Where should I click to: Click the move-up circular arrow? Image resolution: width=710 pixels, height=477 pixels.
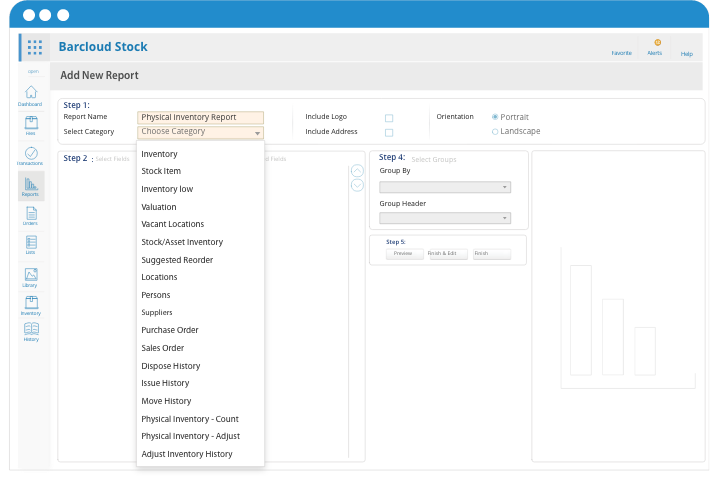tap(357, 171)
